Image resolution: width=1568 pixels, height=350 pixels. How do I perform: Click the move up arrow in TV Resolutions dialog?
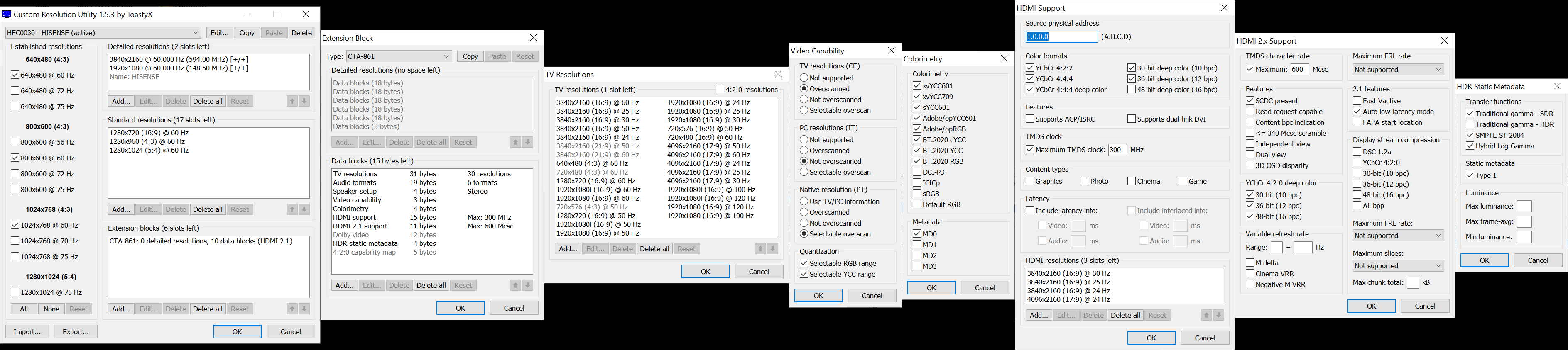coord(760,249)
